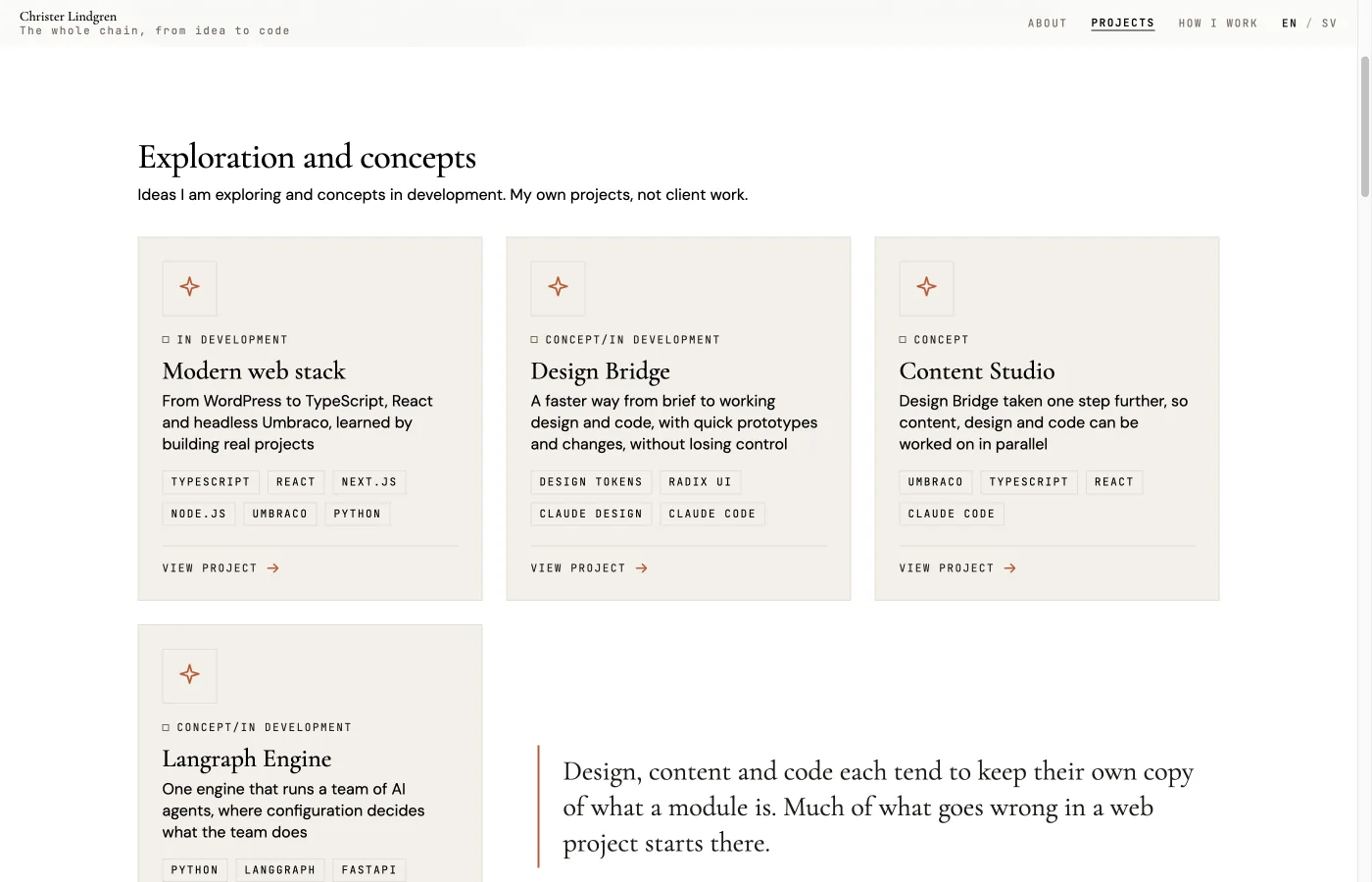Viewport: 1372px width, 882px height.
Task: Click the Claude Code tag on Design Bridge
Action: click(712, 514)
